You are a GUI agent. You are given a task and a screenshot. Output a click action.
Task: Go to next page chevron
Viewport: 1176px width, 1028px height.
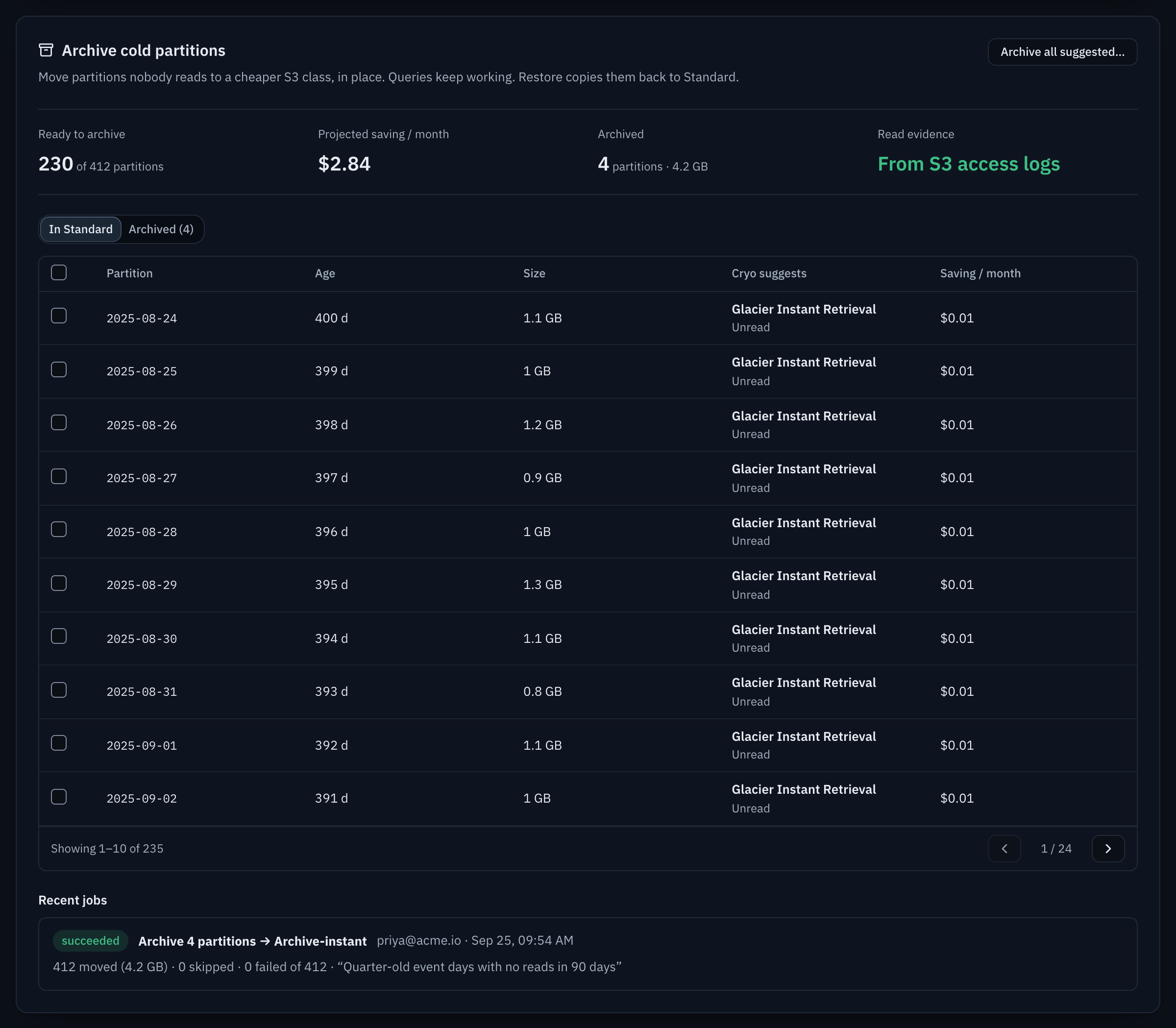point(1108,849)
